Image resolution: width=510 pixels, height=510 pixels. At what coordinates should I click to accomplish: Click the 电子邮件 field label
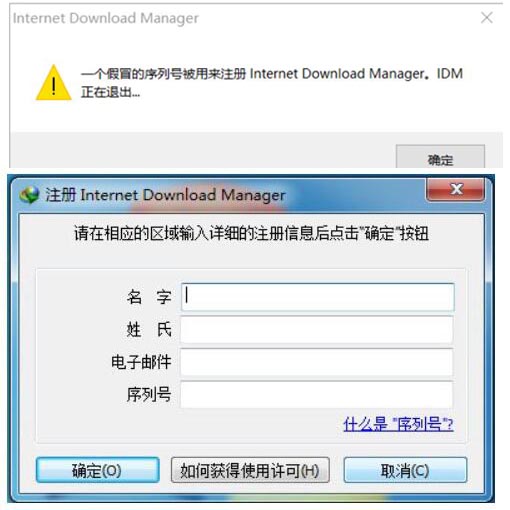pyautogui.click(x=141, y=362)
